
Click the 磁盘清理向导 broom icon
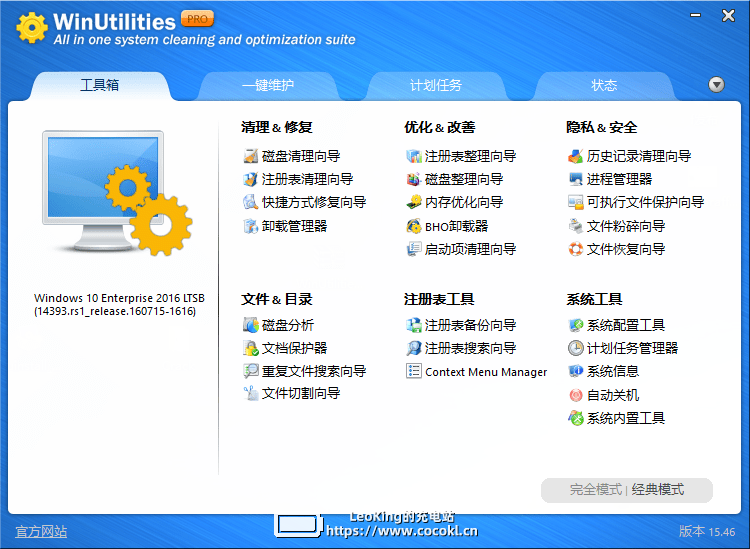click(251, 156)
